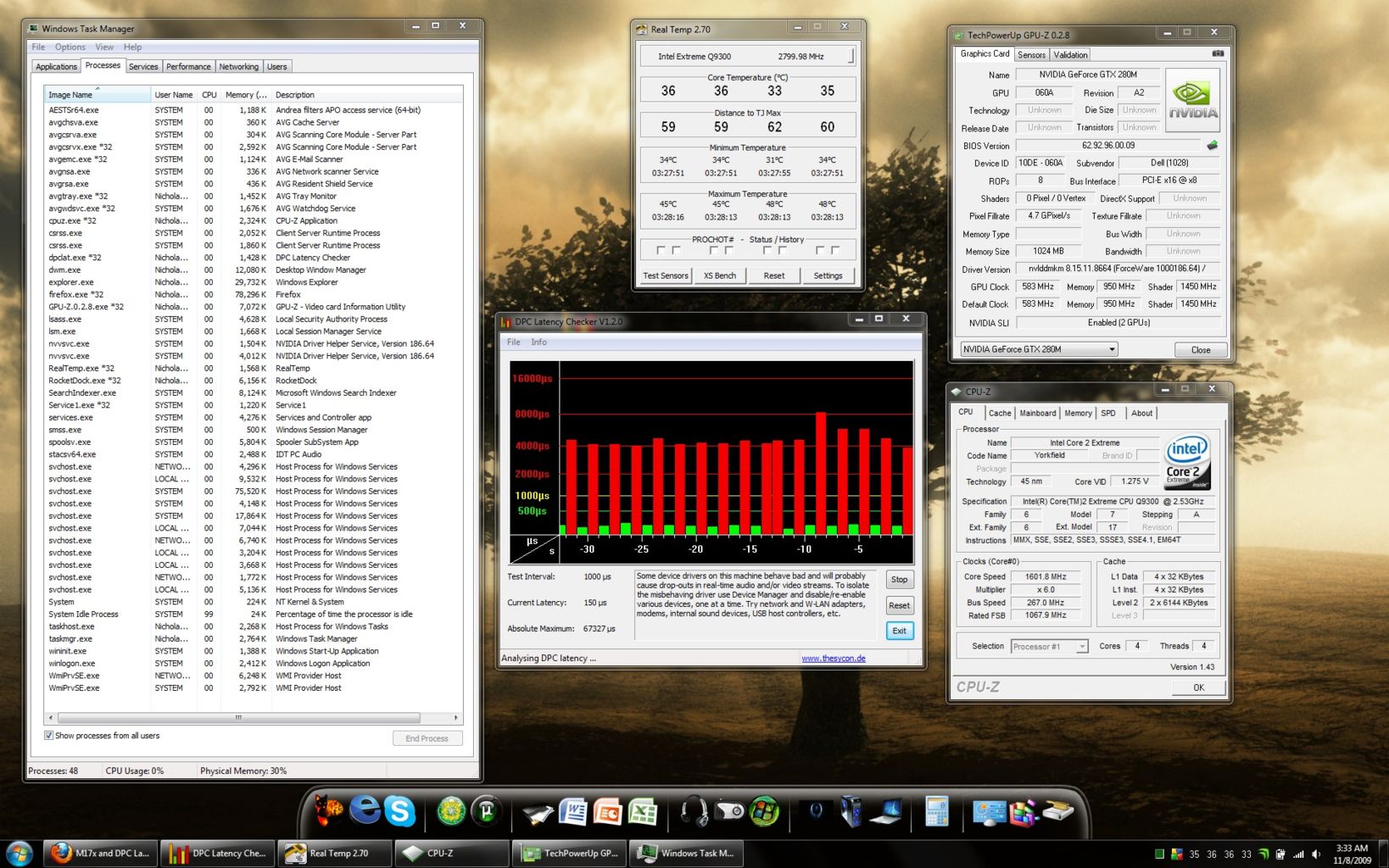The height and width of the screenshot is (868, 1389).
Task: Open CPU-Z Mainboard tab
Action: click(1038, 413)
